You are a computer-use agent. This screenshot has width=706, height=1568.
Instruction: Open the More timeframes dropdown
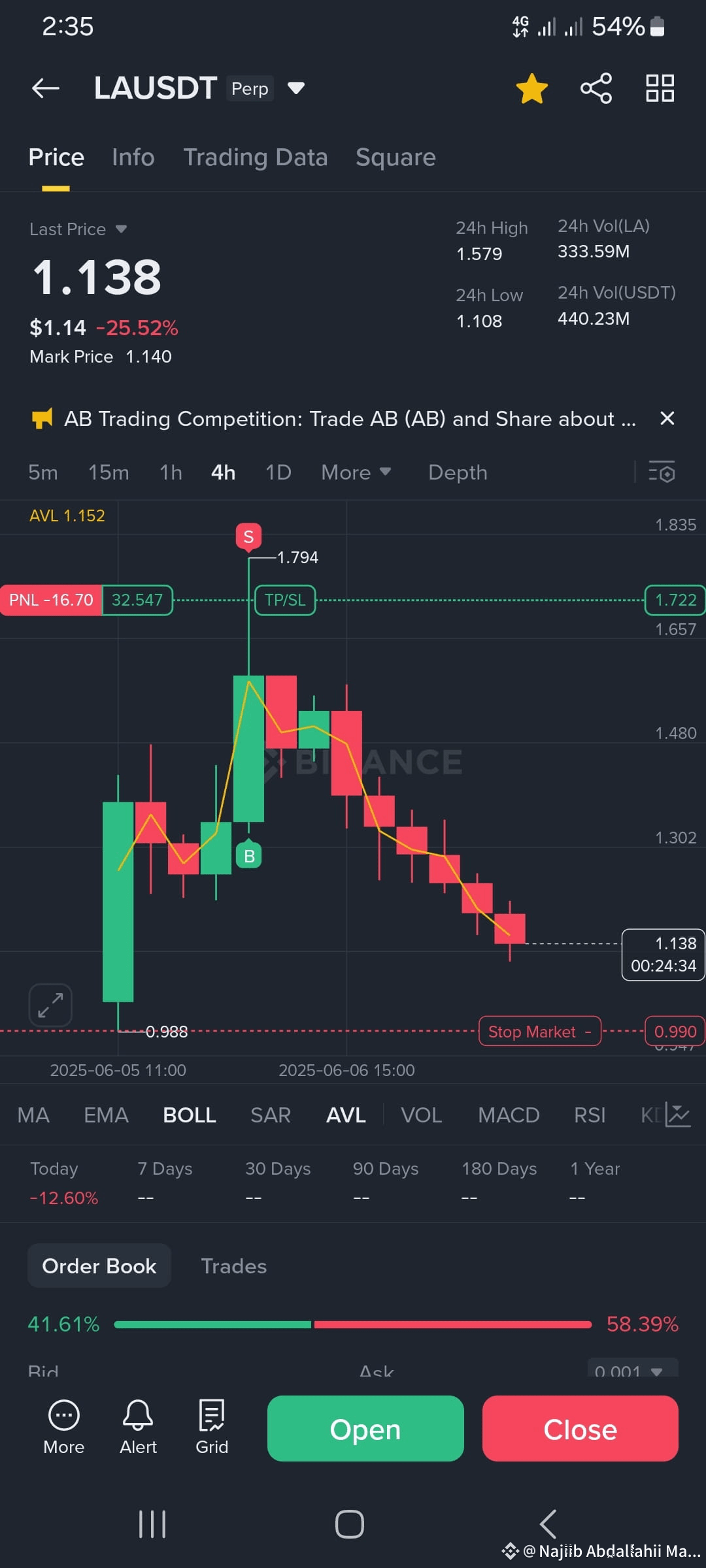click(x=356, y=472)
